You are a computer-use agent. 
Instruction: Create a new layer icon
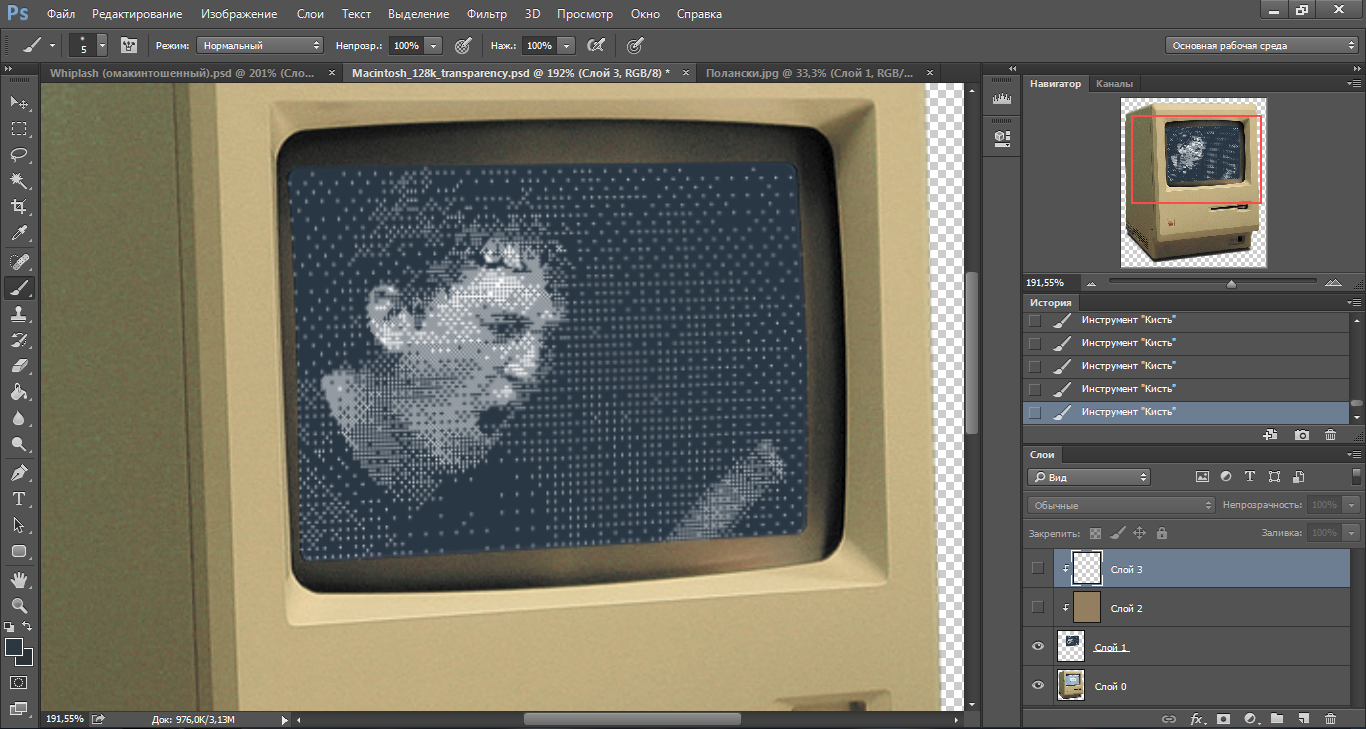(1303, 718)
